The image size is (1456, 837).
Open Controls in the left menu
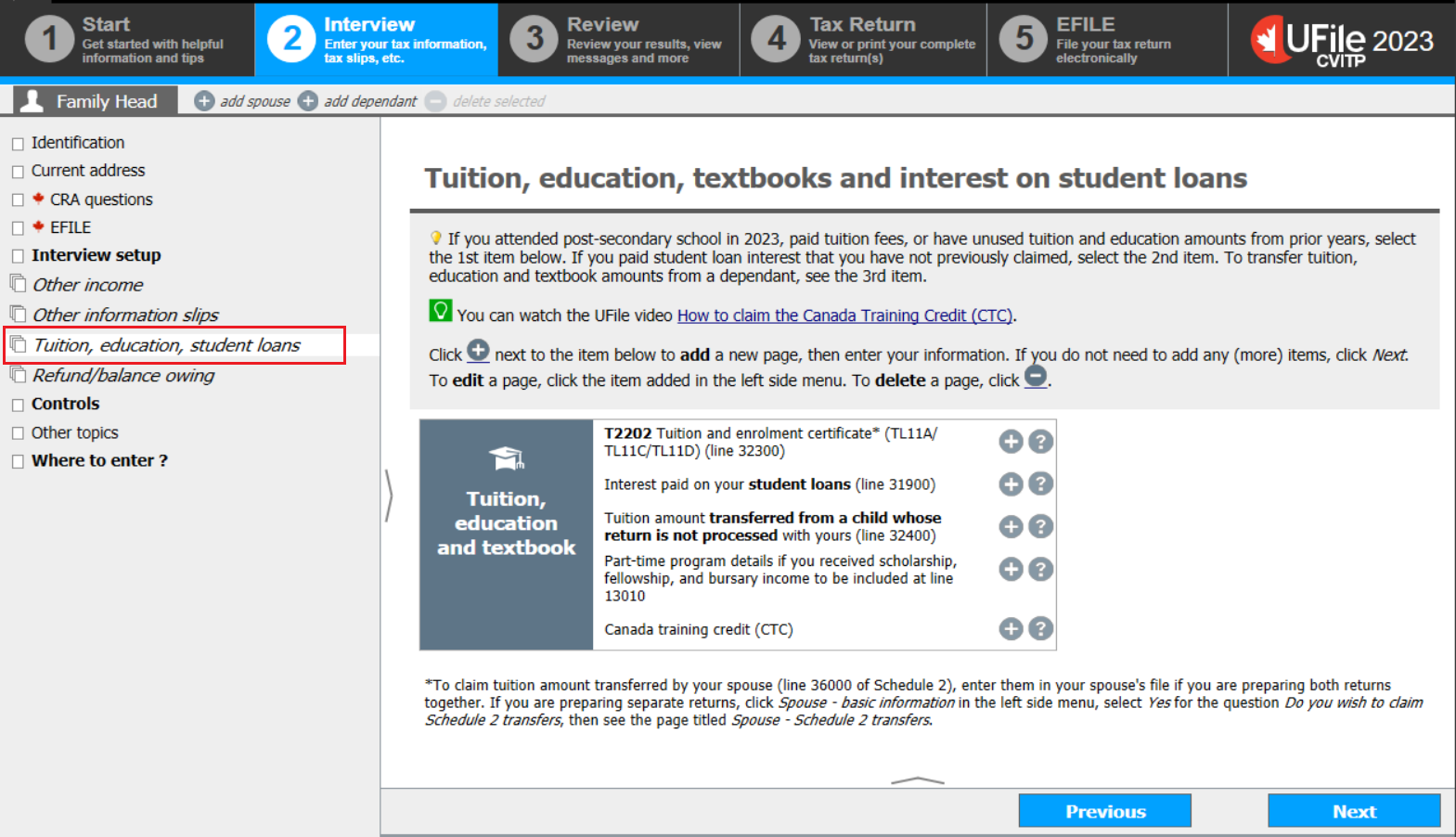65,404
